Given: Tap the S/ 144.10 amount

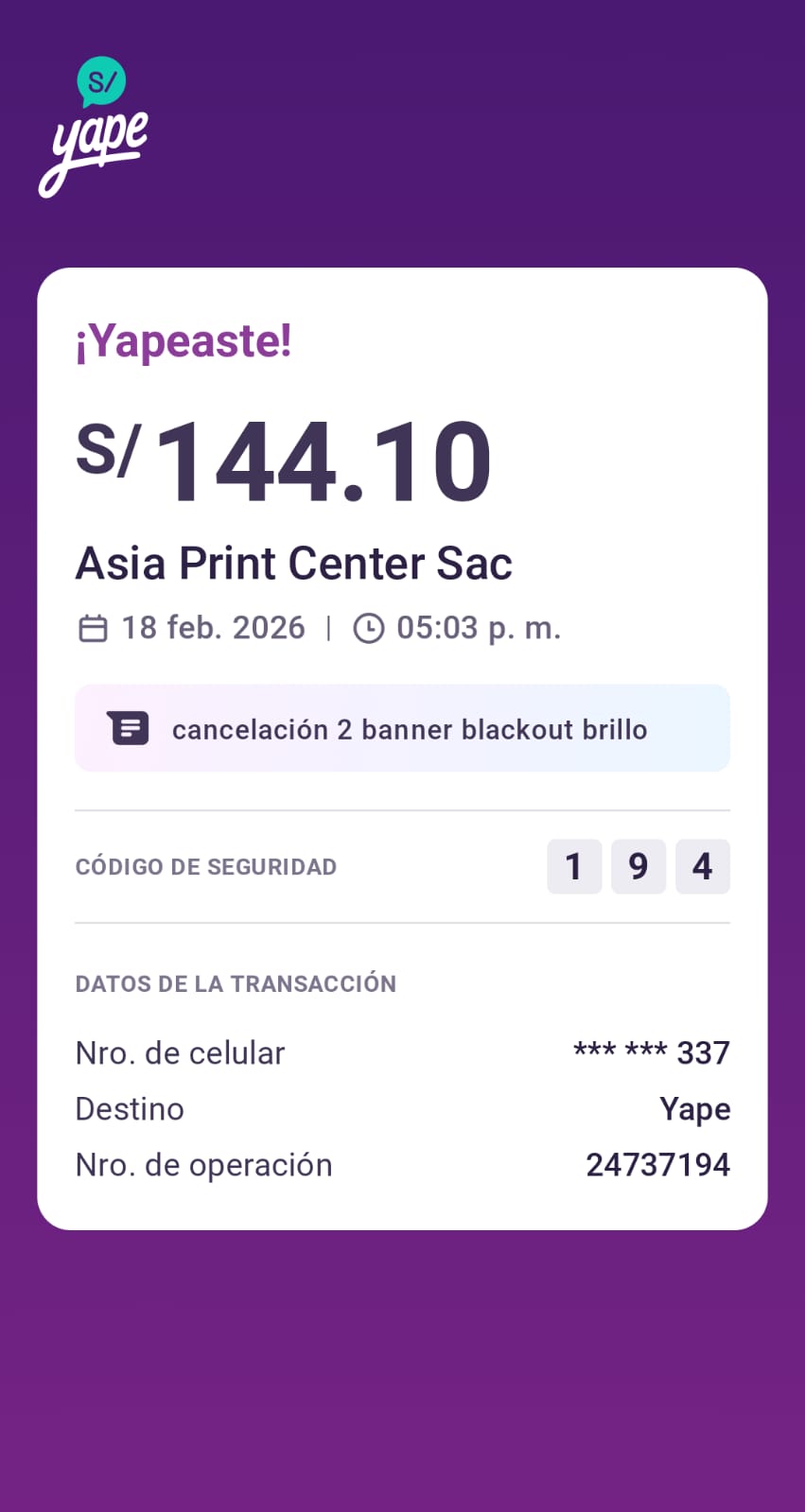Looking at the screenshot, I should pos(284,461).
